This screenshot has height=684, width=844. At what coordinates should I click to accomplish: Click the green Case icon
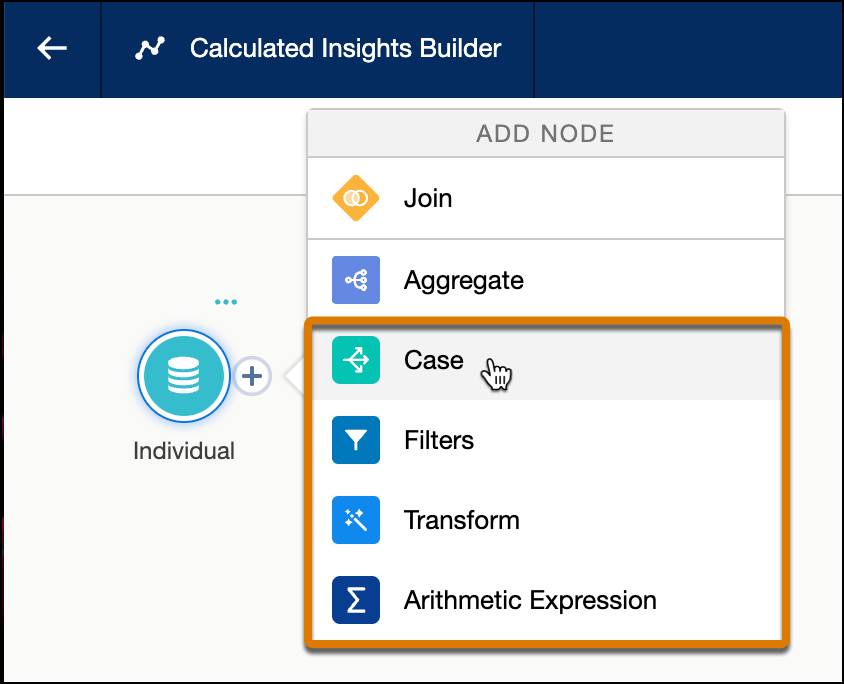pos(356,360)
